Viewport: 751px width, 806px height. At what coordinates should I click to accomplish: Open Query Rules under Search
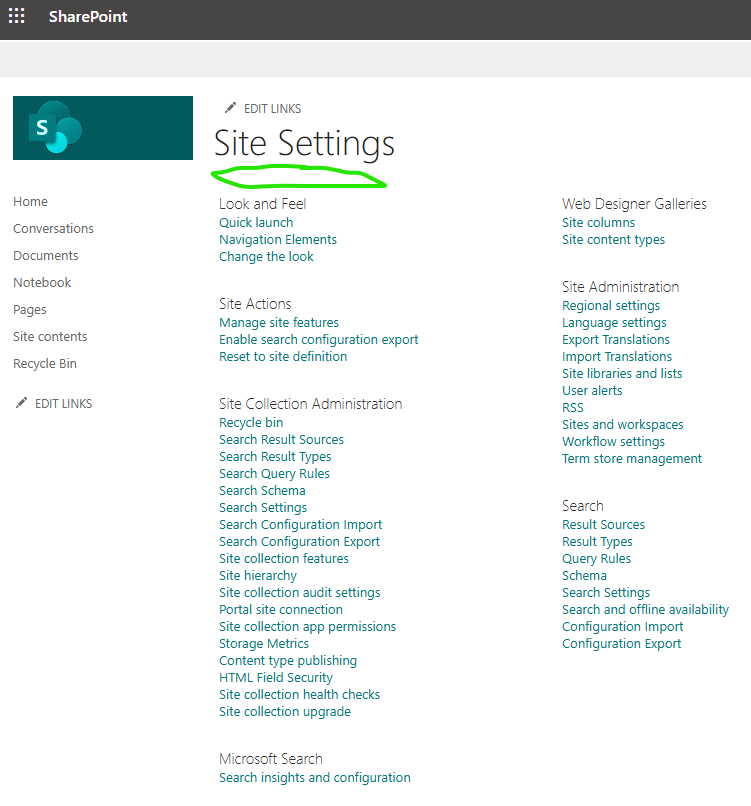point(596,558)
